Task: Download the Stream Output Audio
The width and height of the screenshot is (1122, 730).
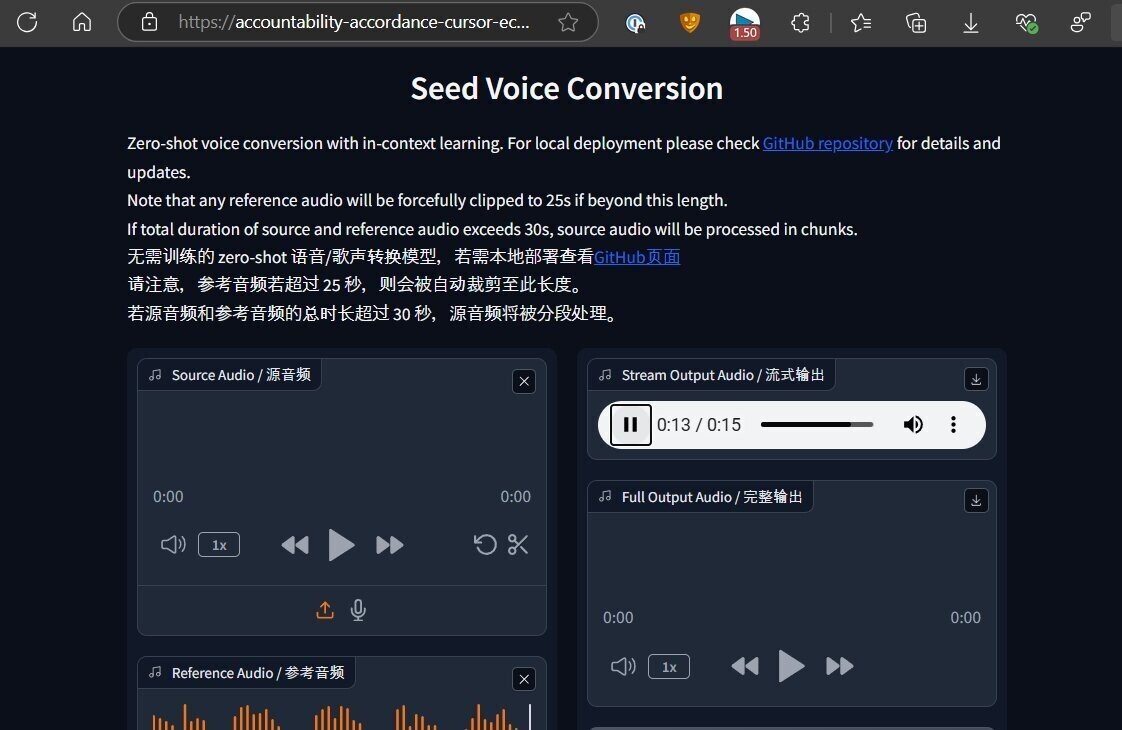Action: 975,379
